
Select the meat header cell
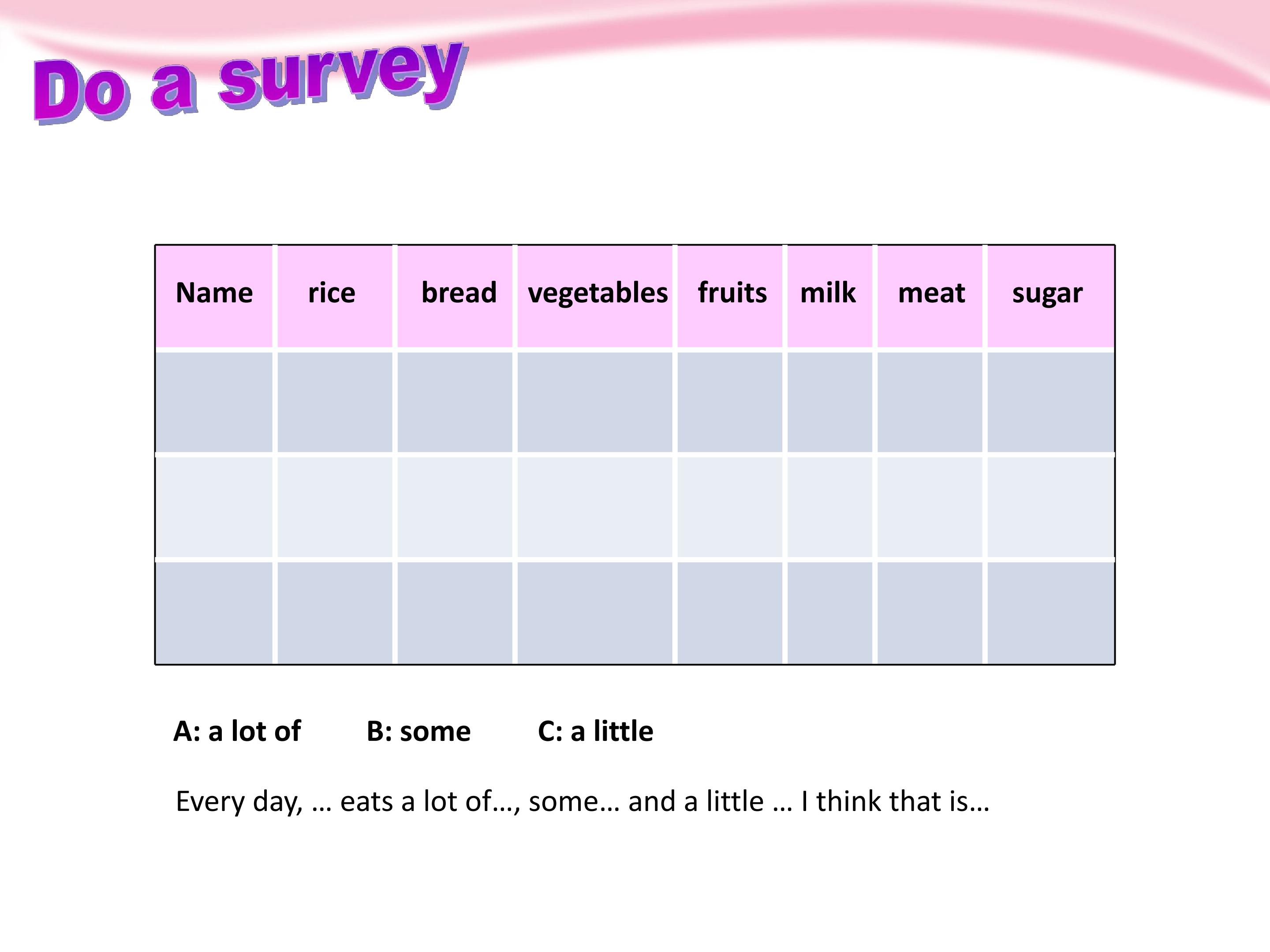[930, 296]
